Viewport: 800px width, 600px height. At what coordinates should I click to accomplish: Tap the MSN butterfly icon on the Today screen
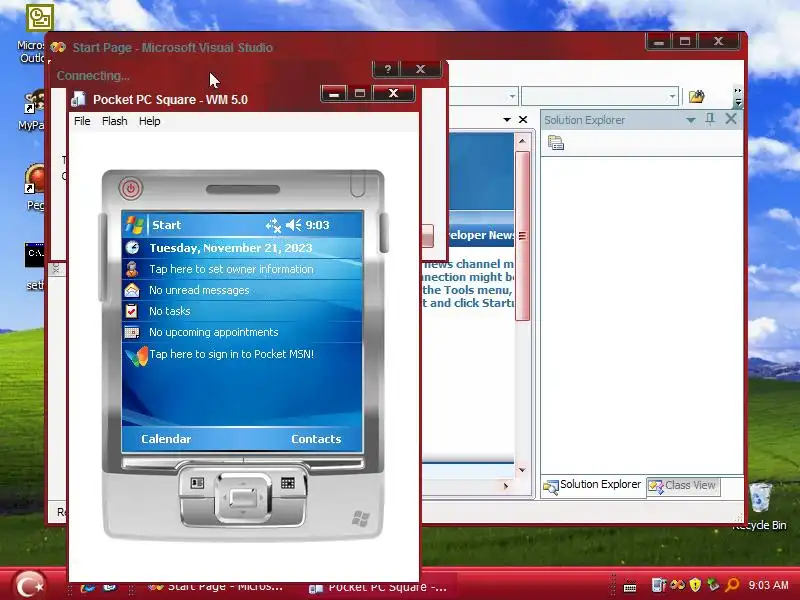tap(136, 356)
